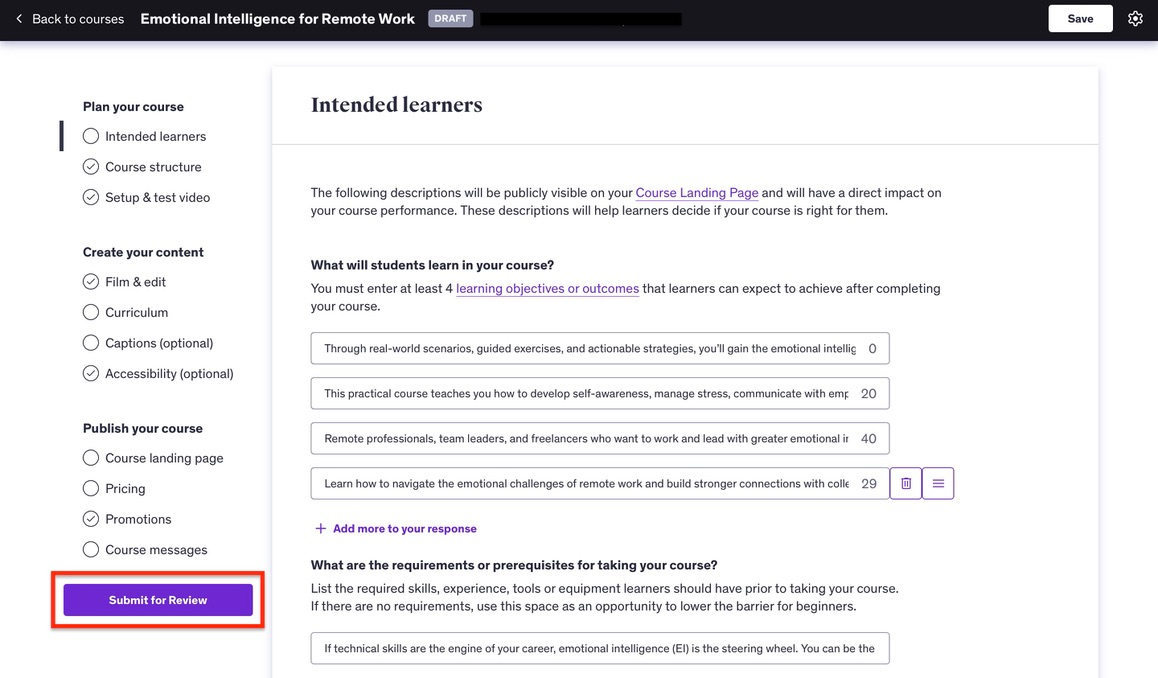Click the DRAFT status badge

(x=450, y=18)
